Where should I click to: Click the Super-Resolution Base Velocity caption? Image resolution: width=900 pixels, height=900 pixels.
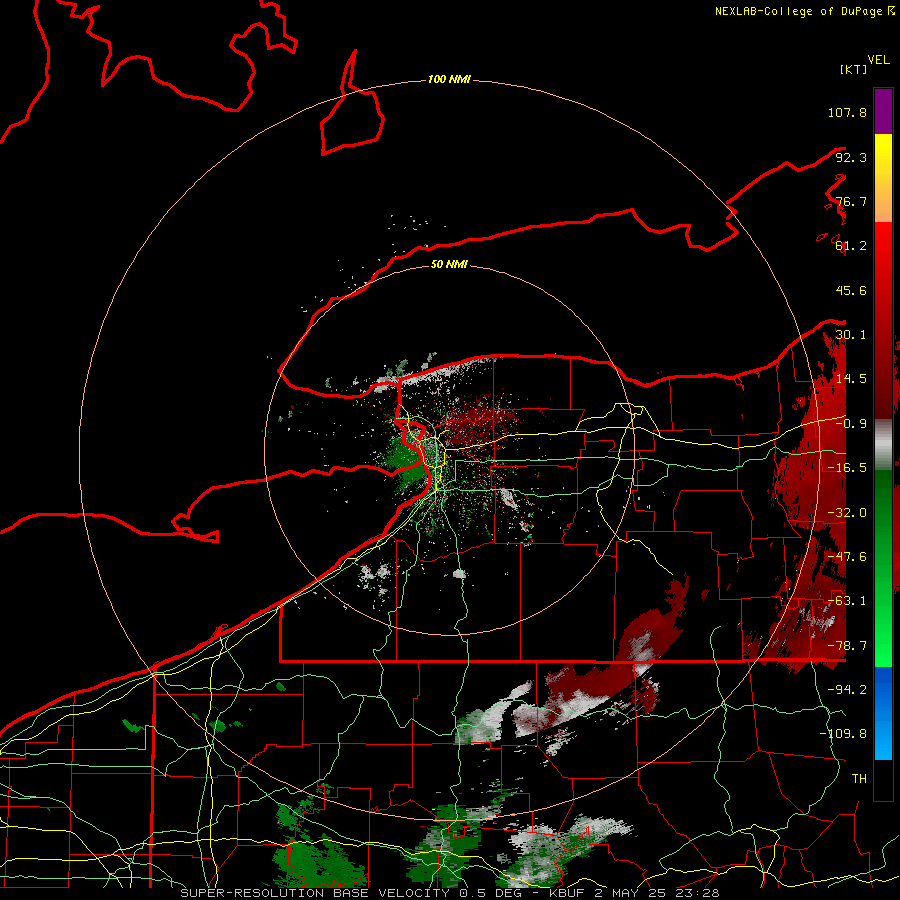pyautogui.click(x=449, y=893)
